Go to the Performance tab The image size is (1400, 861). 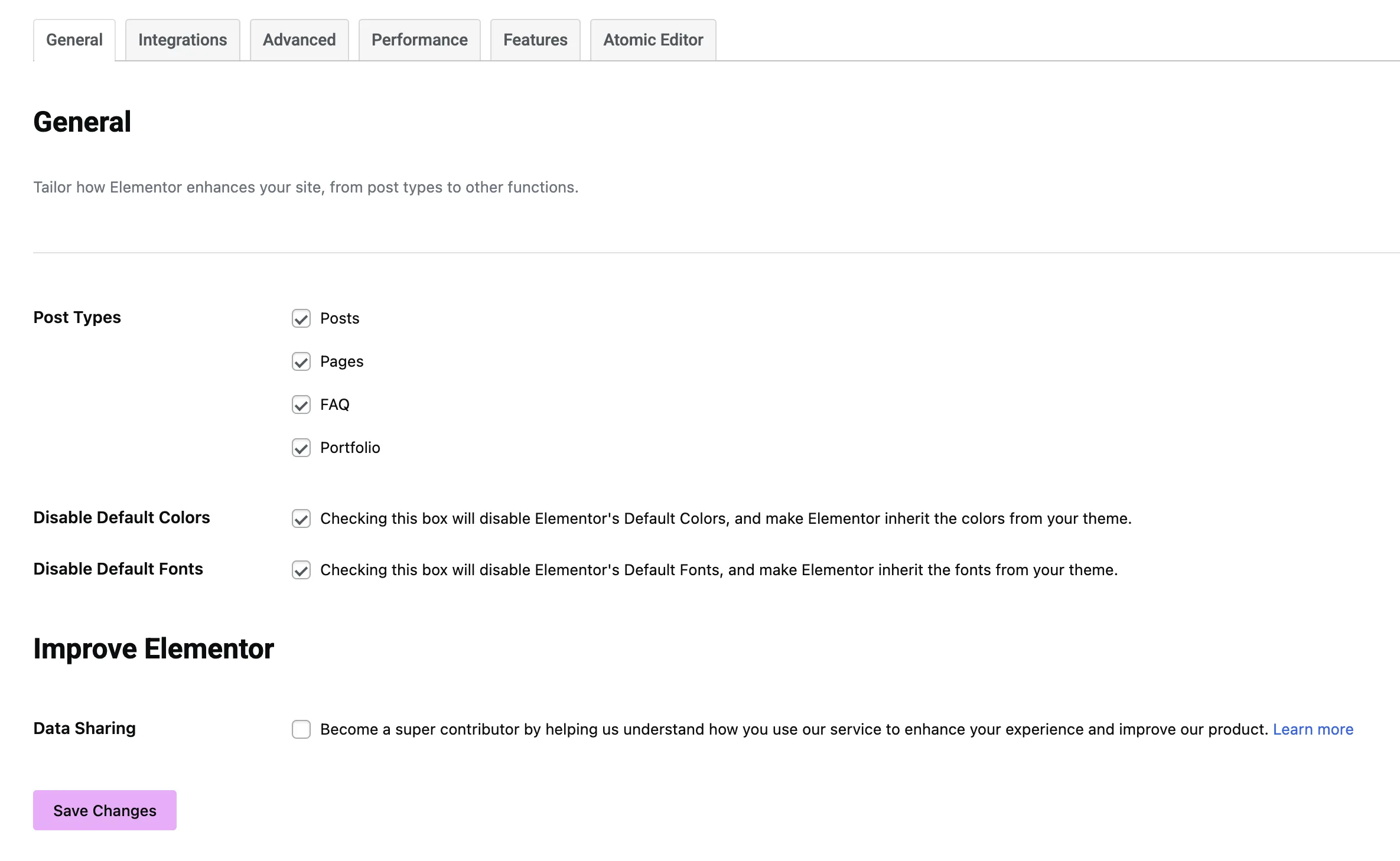tap(419, 40)
